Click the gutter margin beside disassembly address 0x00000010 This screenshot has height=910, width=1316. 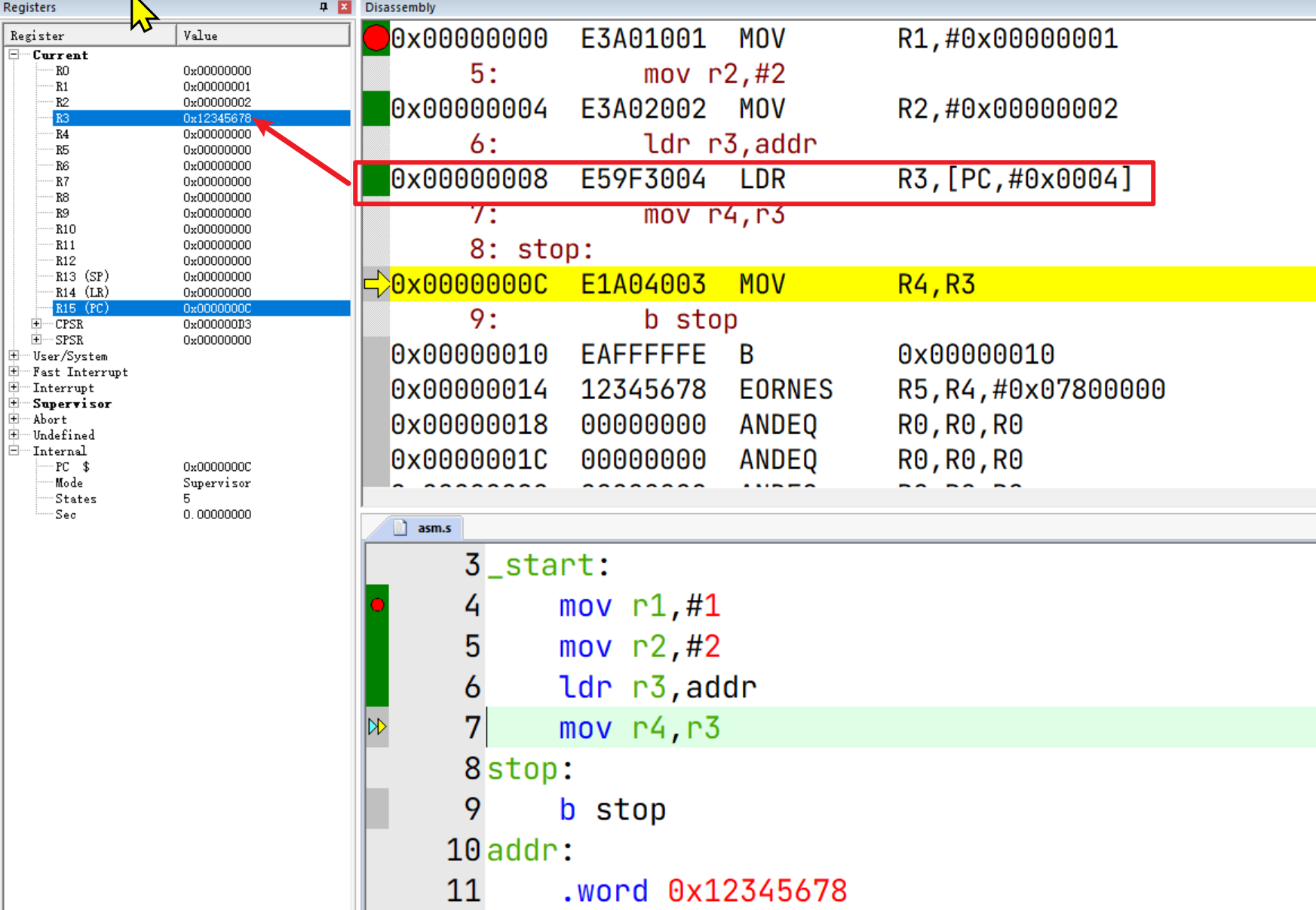pyautogui.click(x=376, y=355)
